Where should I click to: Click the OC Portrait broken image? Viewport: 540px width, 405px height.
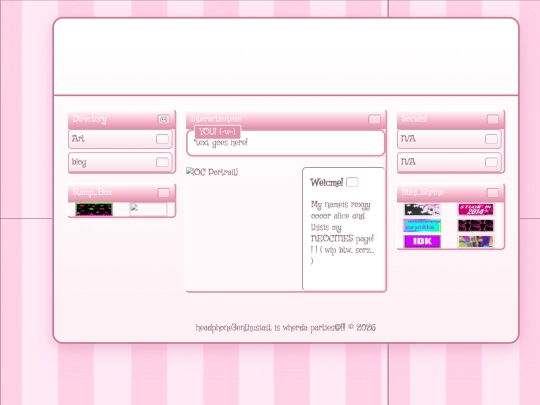[212, 172]
